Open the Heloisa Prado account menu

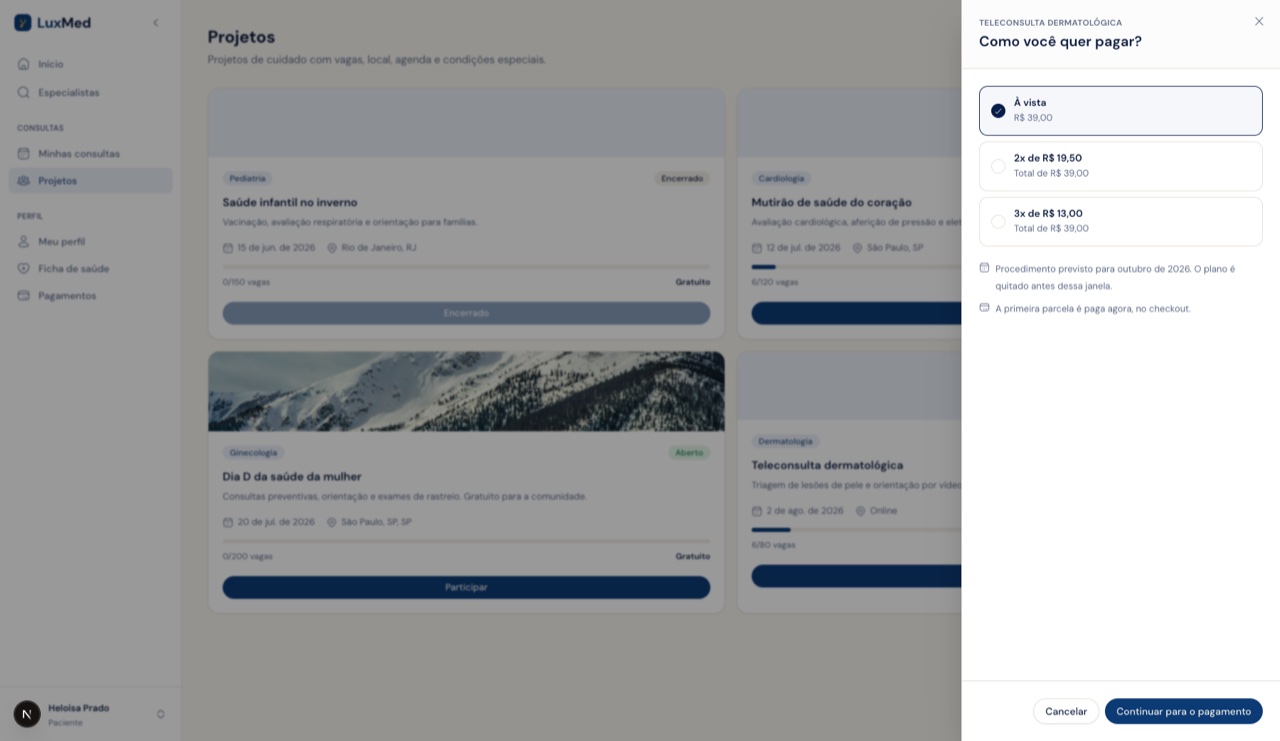coord(91,714)
